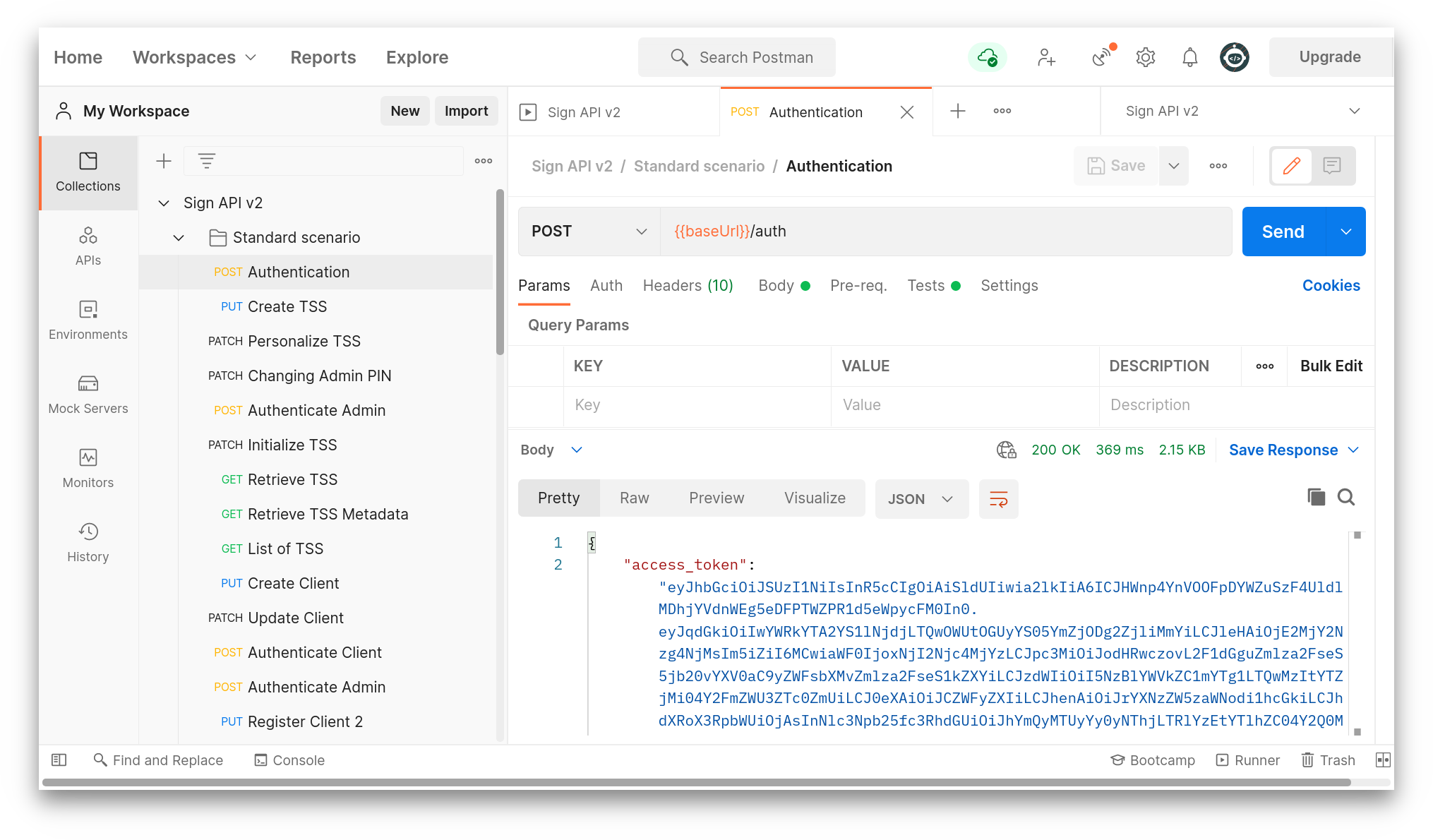Switch to edit pencil mode

point(1291,166)
